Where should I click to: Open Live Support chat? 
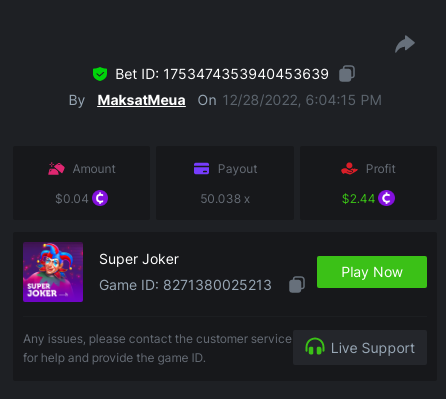(360, 347)
